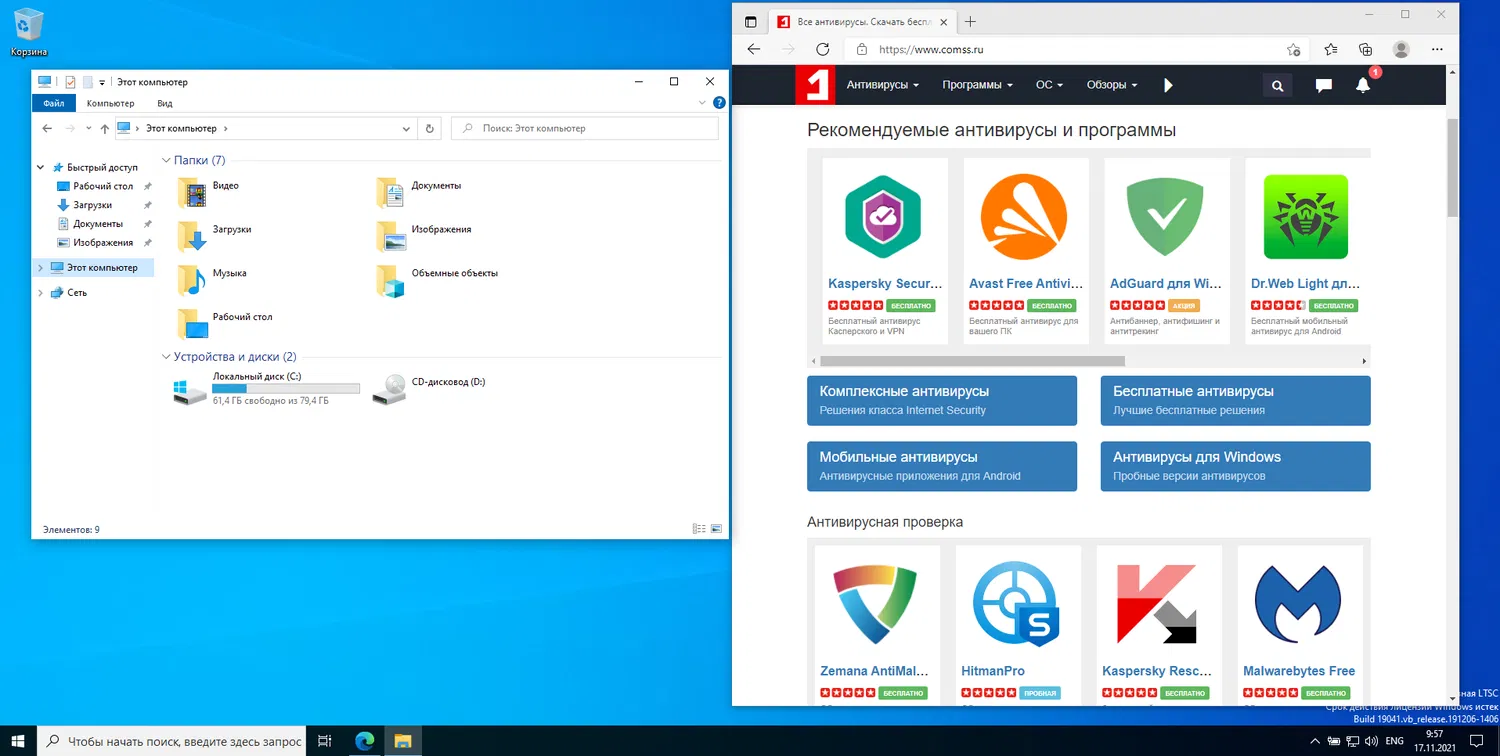Image resolution: width=1500 pixels, height=756 pixels.
Task: Expand the Этот компьютер tree node
Action: click(x=41, y=268)
